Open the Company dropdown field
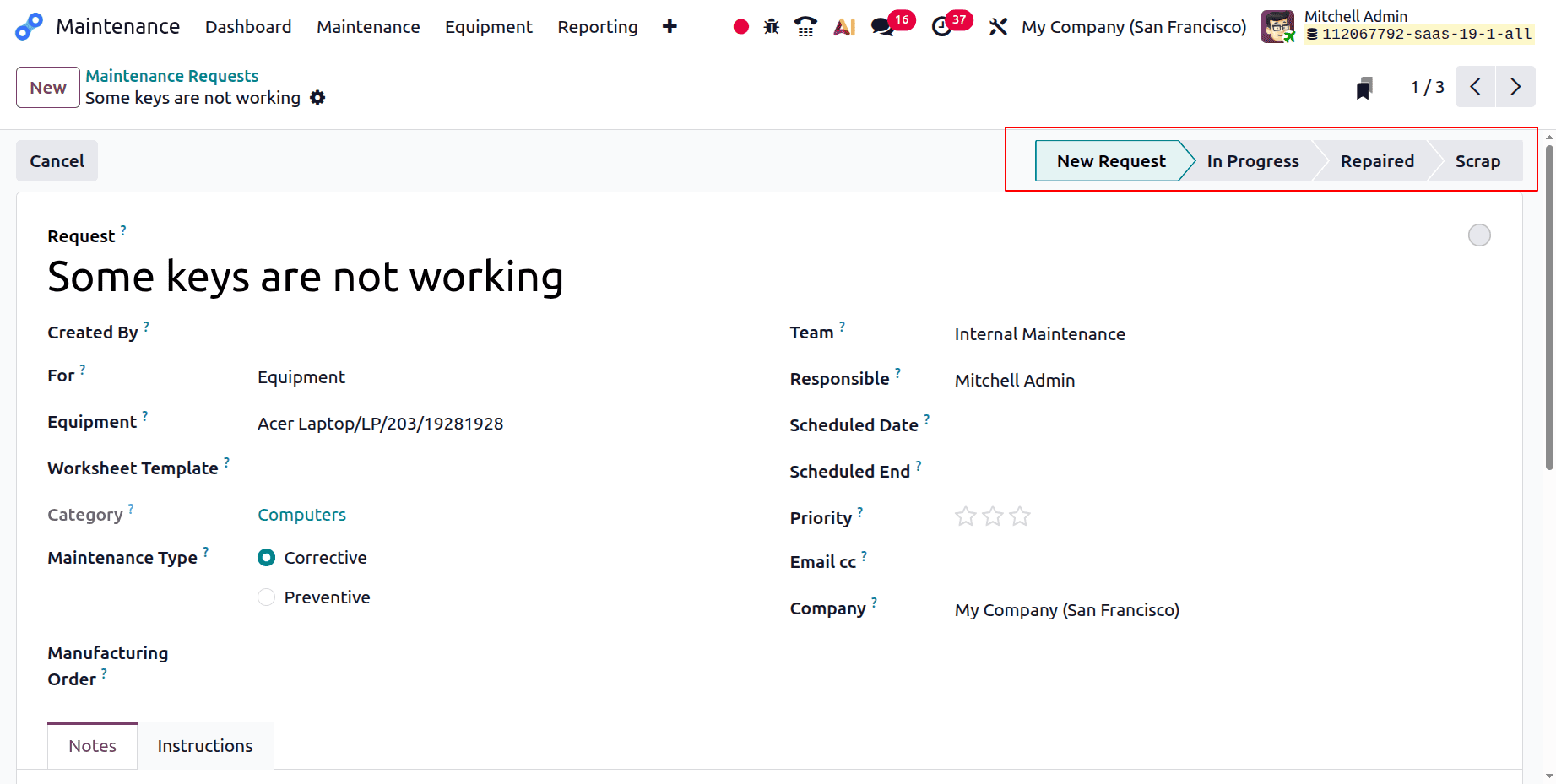1556x784 pixels. tap(1223, 610)
